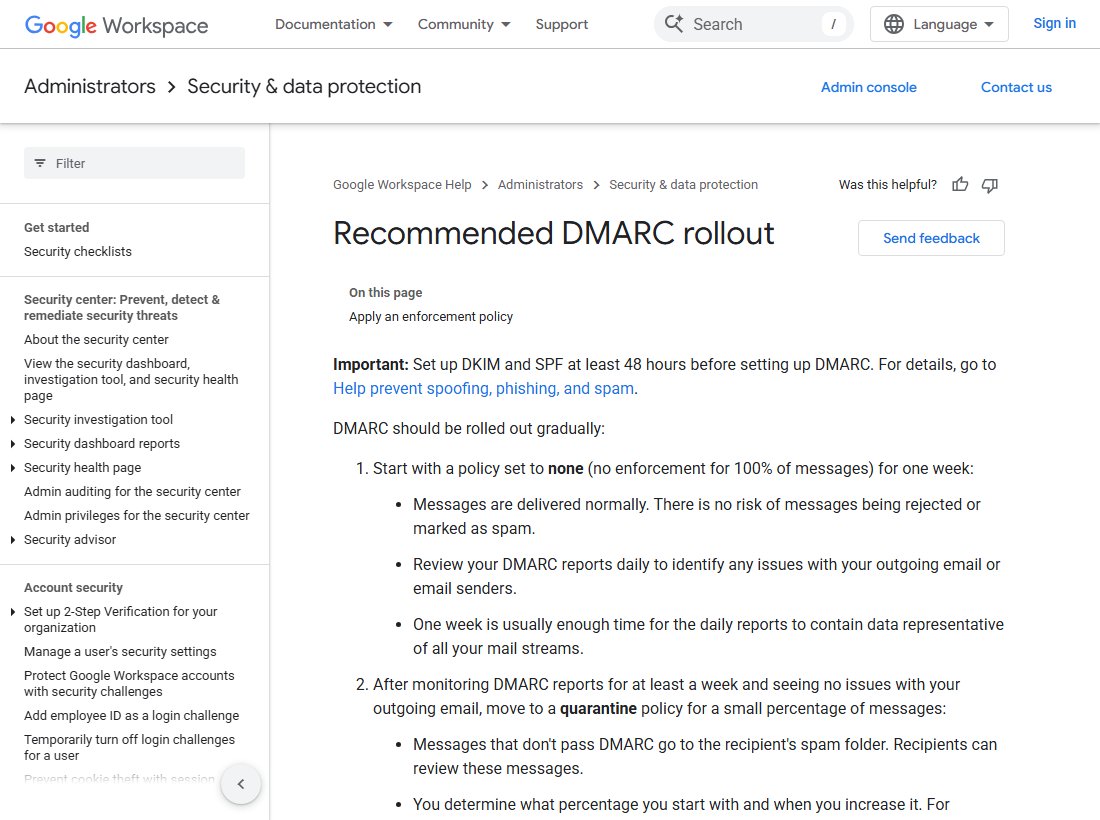The width and height of the screenshot is (1100, 820).
Task: Click the Recommended DMARC rollout title
Action: tap(554, 233)
